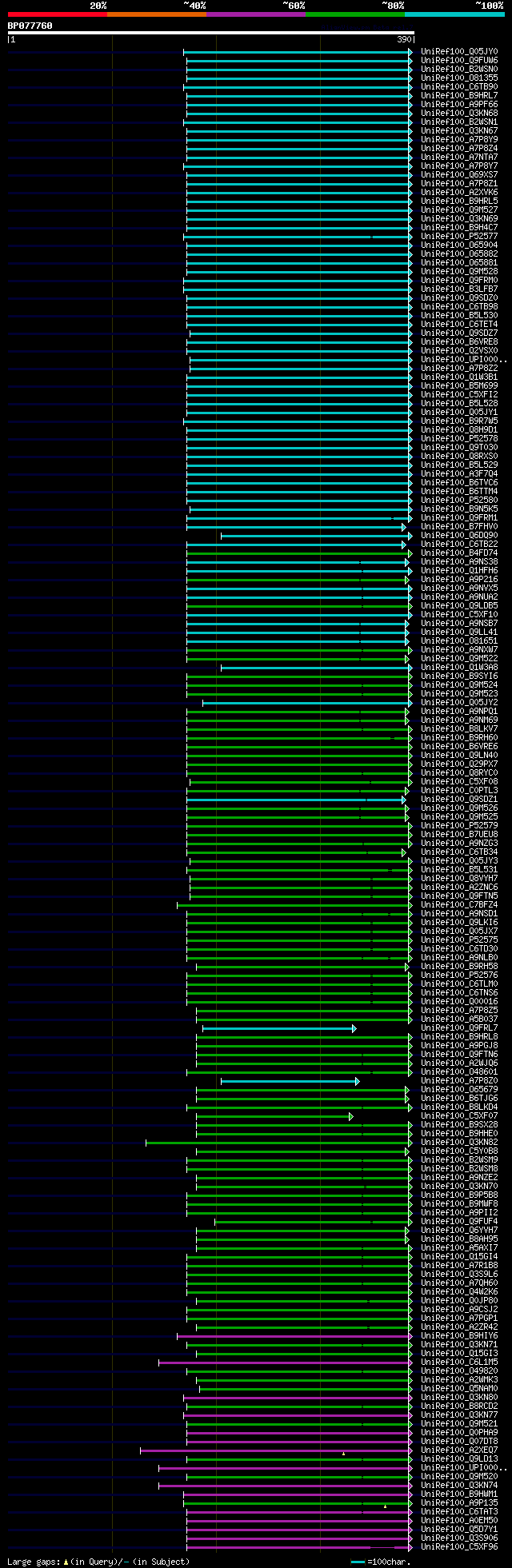This screenshot has width=512, height=1568.
Task: Click the UniRef100_A5AXI7 entry
Action: click(x=459, y=1248)
